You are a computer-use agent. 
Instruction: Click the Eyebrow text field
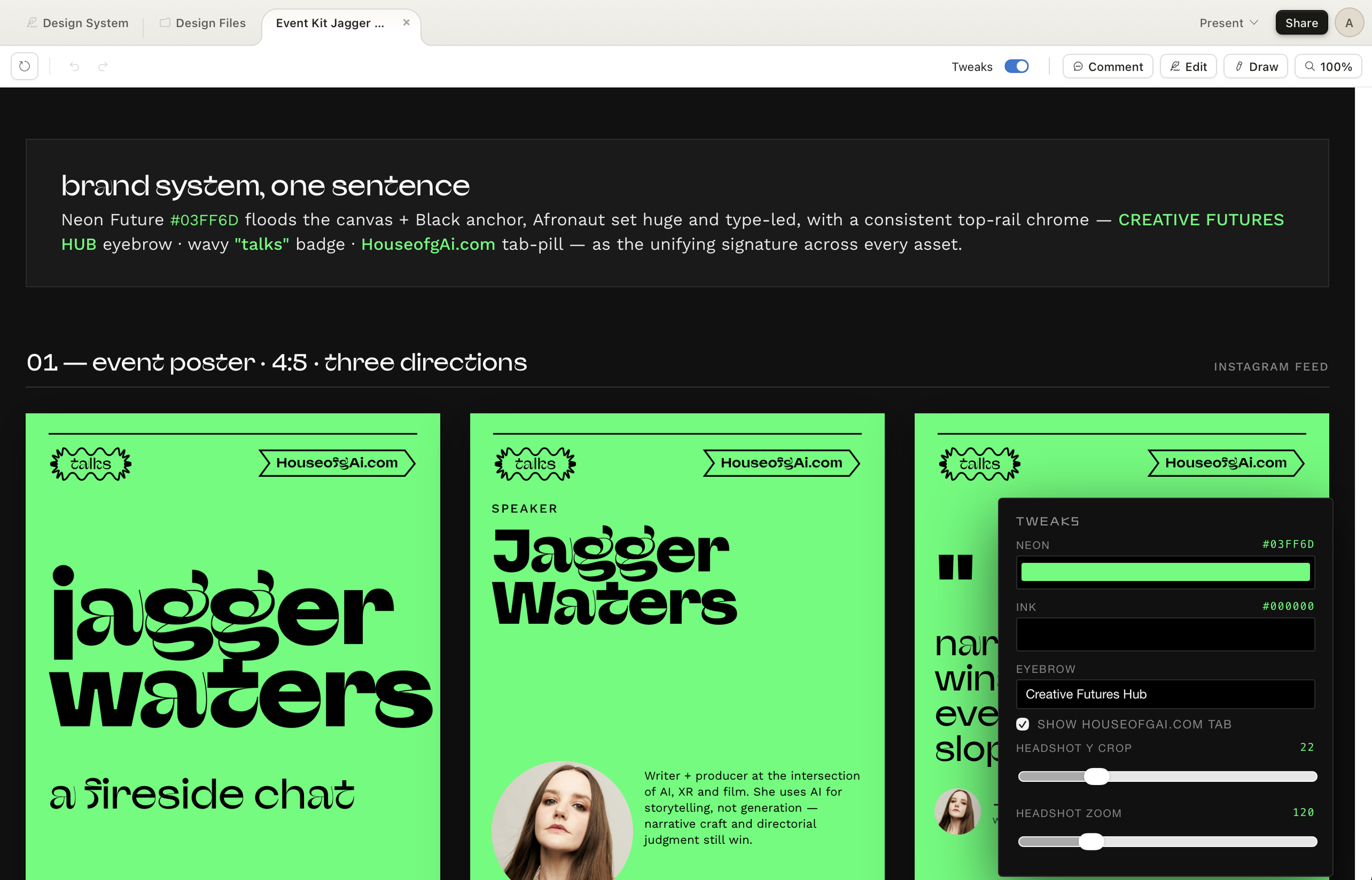1165,693
